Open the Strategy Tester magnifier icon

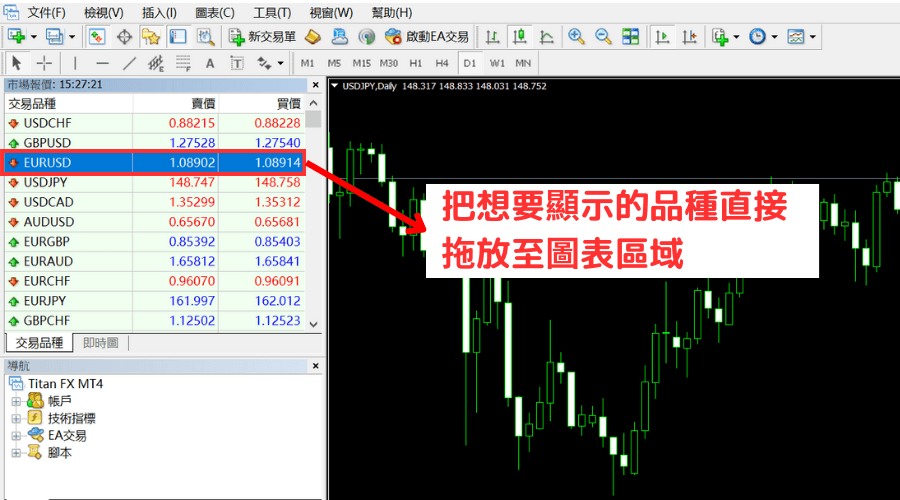(x=205, y=37)
